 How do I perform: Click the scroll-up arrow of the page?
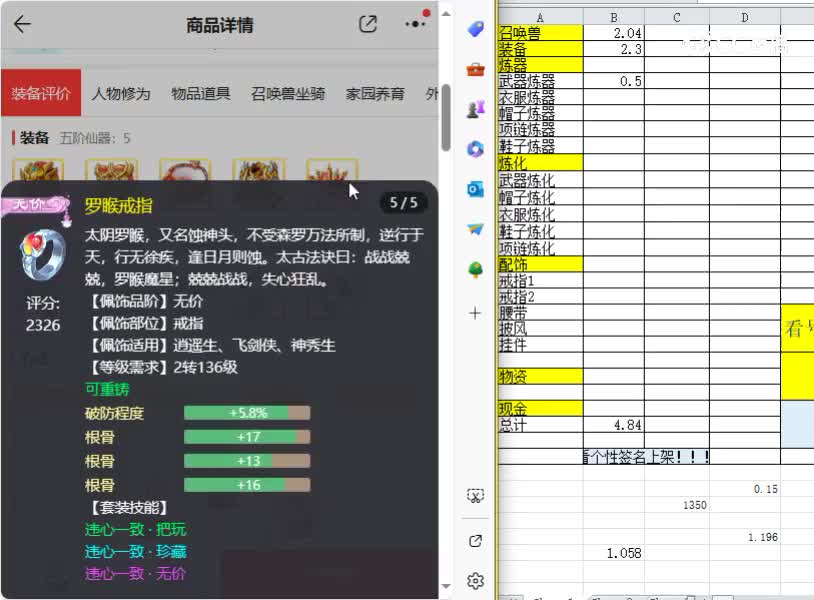click(445, 13)
